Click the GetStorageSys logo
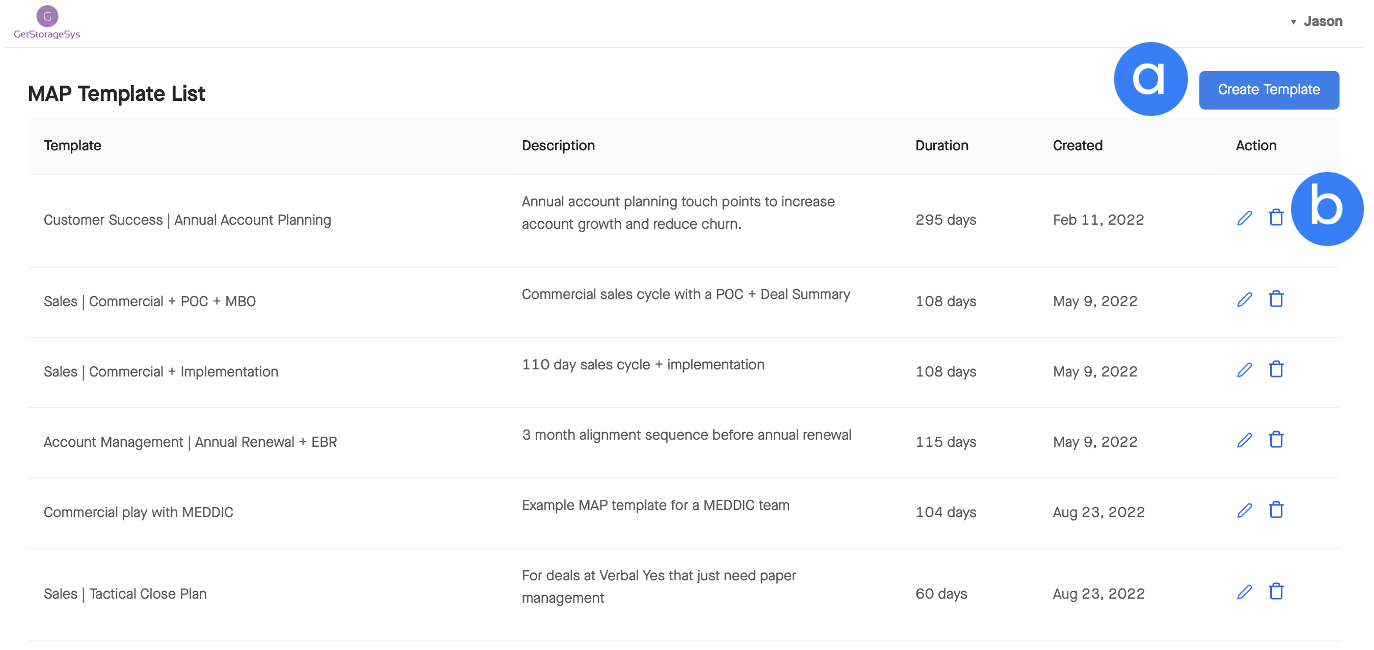The height and width of the screenshot is (650, 1374). pos(47,22)
